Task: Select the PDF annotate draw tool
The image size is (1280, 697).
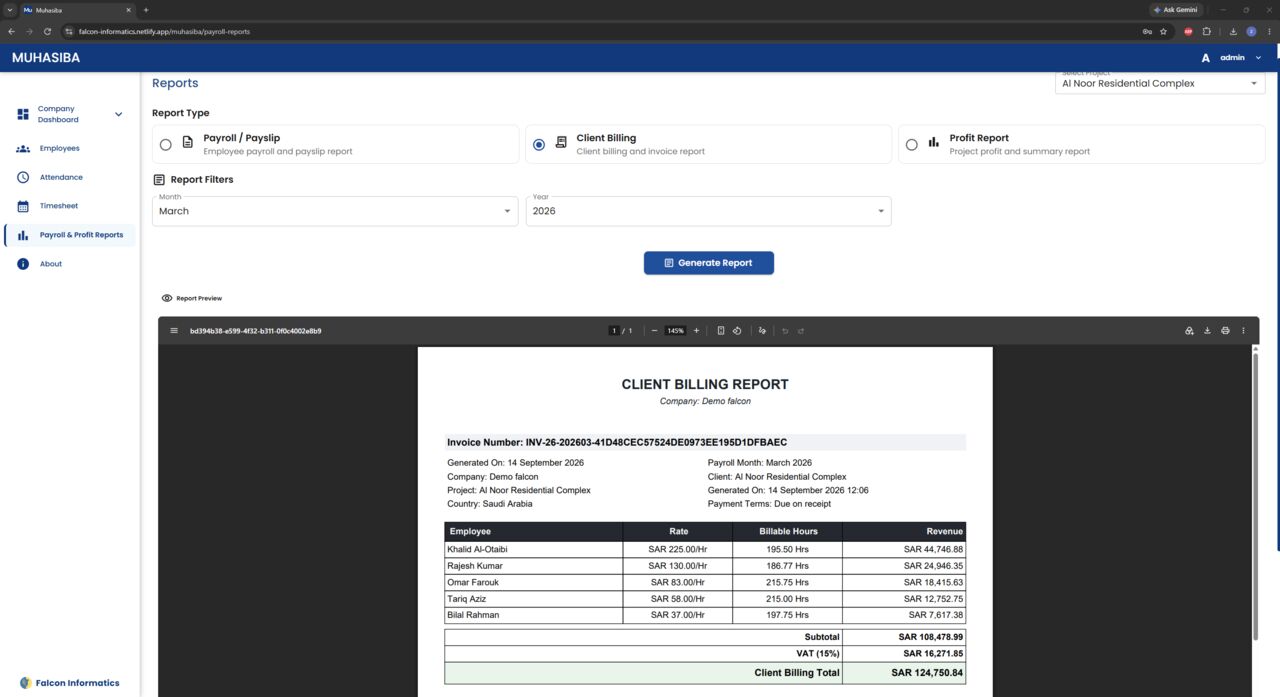Action: [762, 331]
